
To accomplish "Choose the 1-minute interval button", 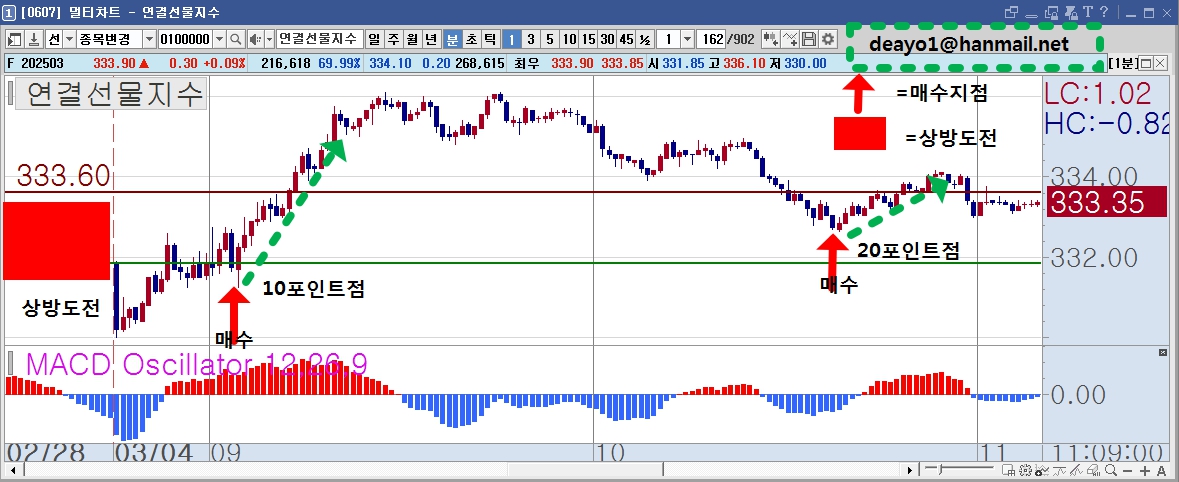I will click(511, 39).
